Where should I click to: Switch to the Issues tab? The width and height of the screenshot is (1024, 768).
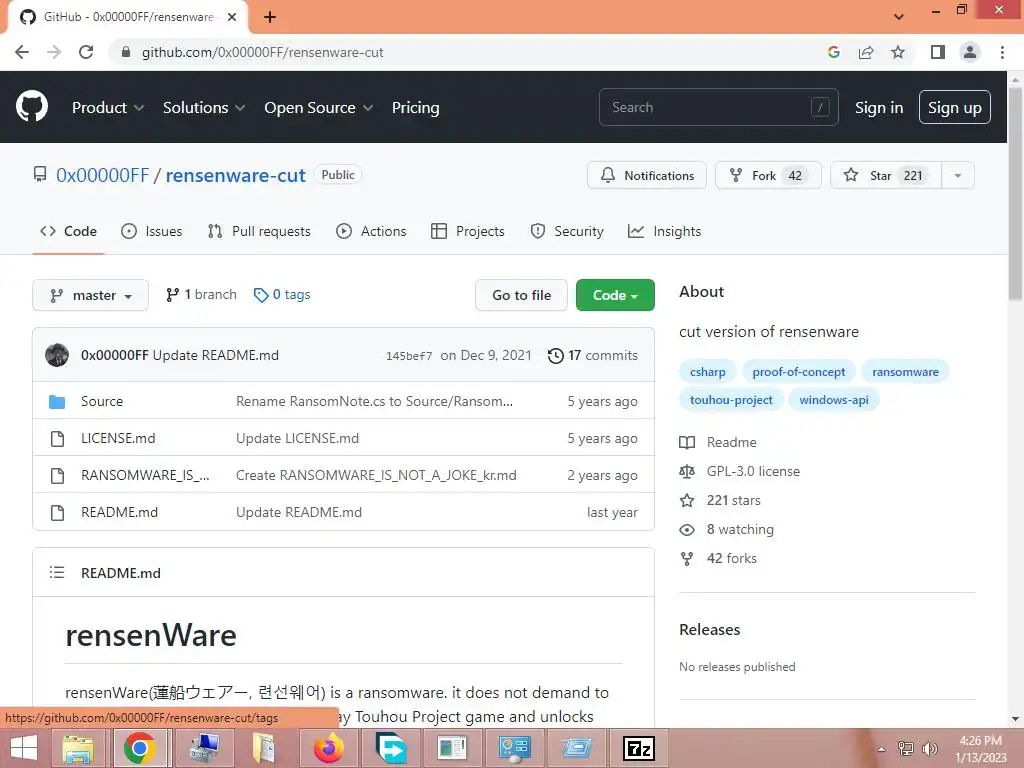pos(152,231)
